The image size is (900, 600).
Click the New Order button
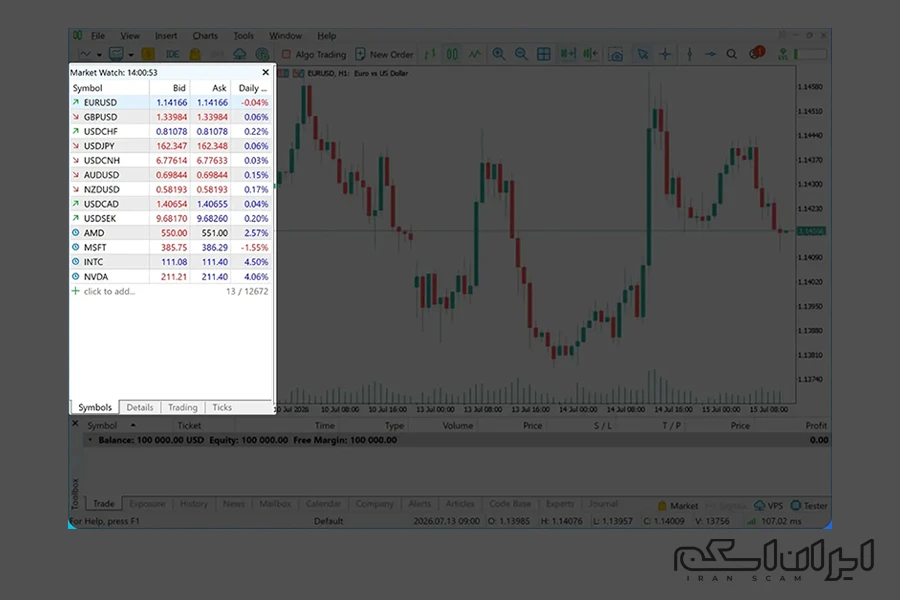click(x=384, y=55)
